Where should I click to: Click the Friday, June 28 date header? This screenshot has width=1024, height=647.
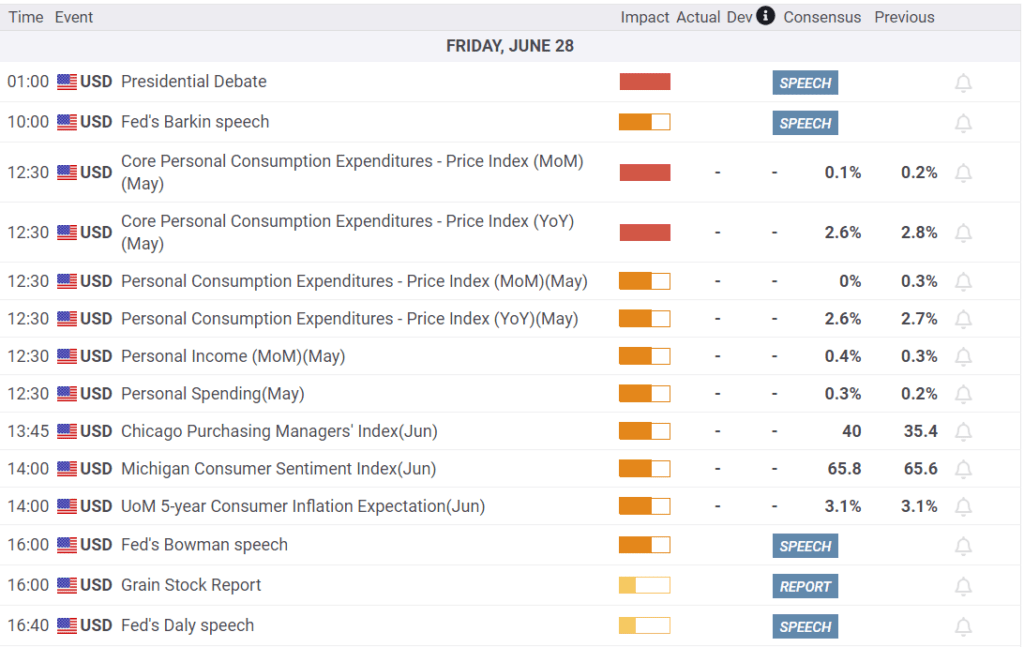[510, 46]
